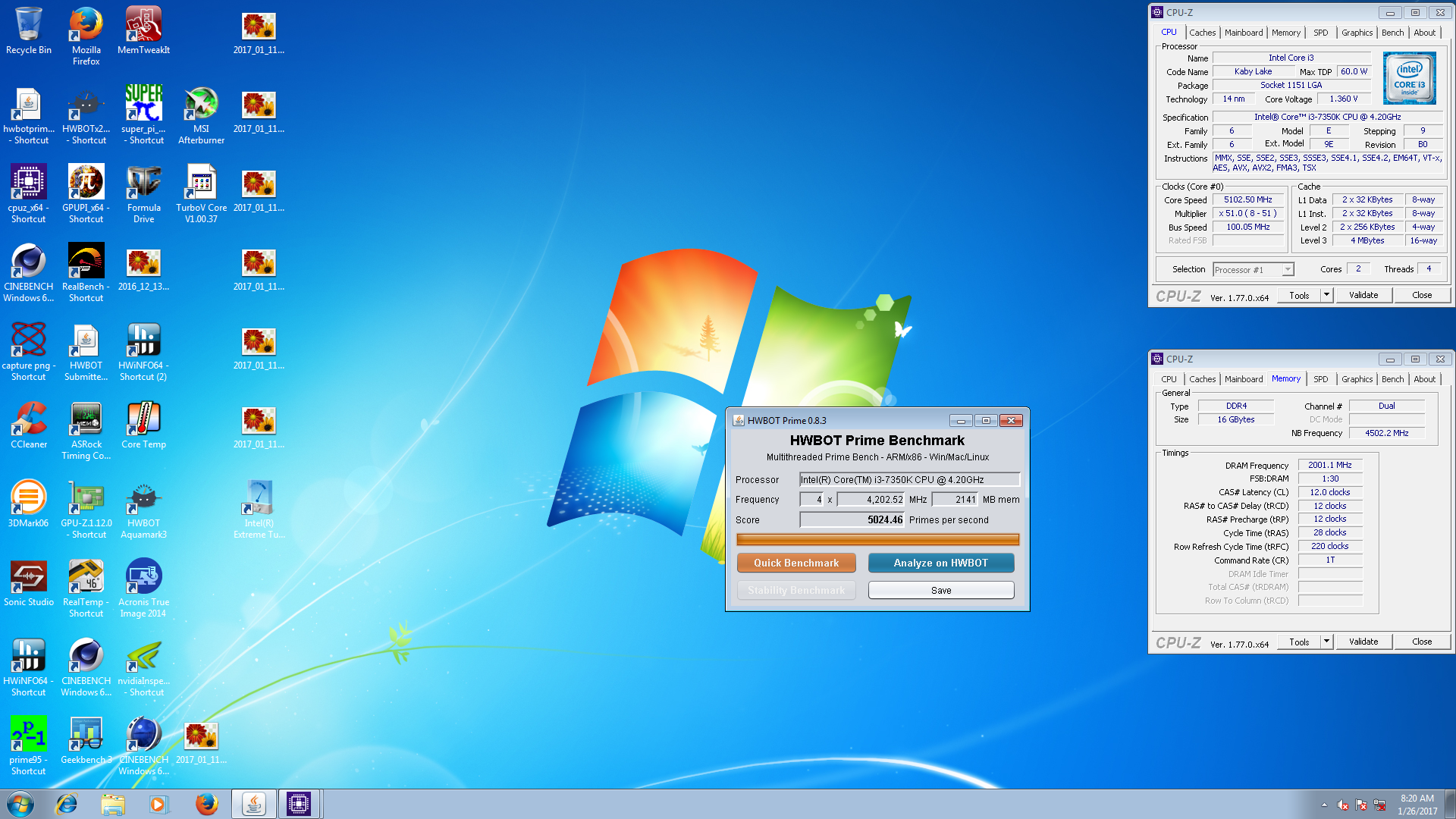Viewport: 1456px width, 819px height.
Task: Expand Tools dropdown arrow in lower CPU-Z
Action: (x=1326, y=642)
